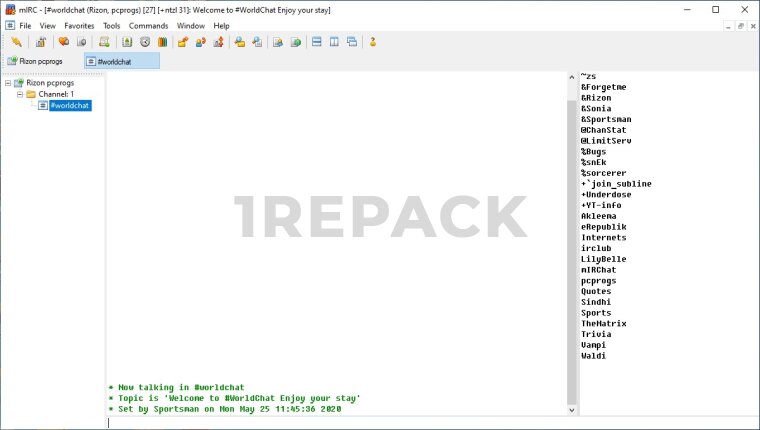Open the Favorites heart icon

63,42
